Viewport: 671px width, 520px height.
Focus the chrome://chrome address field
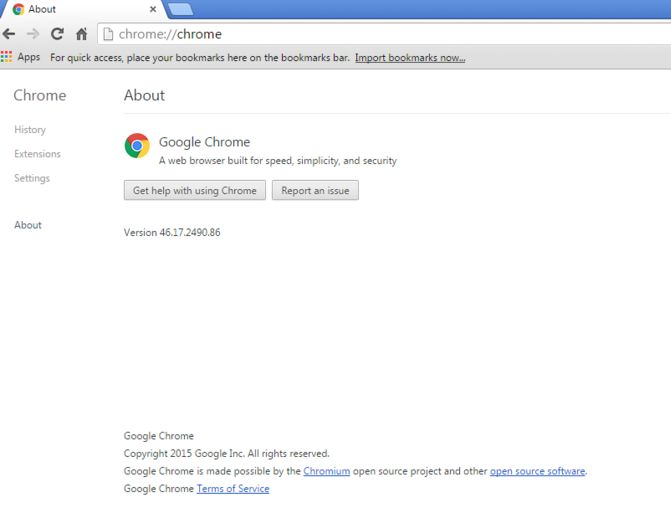point(385,34)
